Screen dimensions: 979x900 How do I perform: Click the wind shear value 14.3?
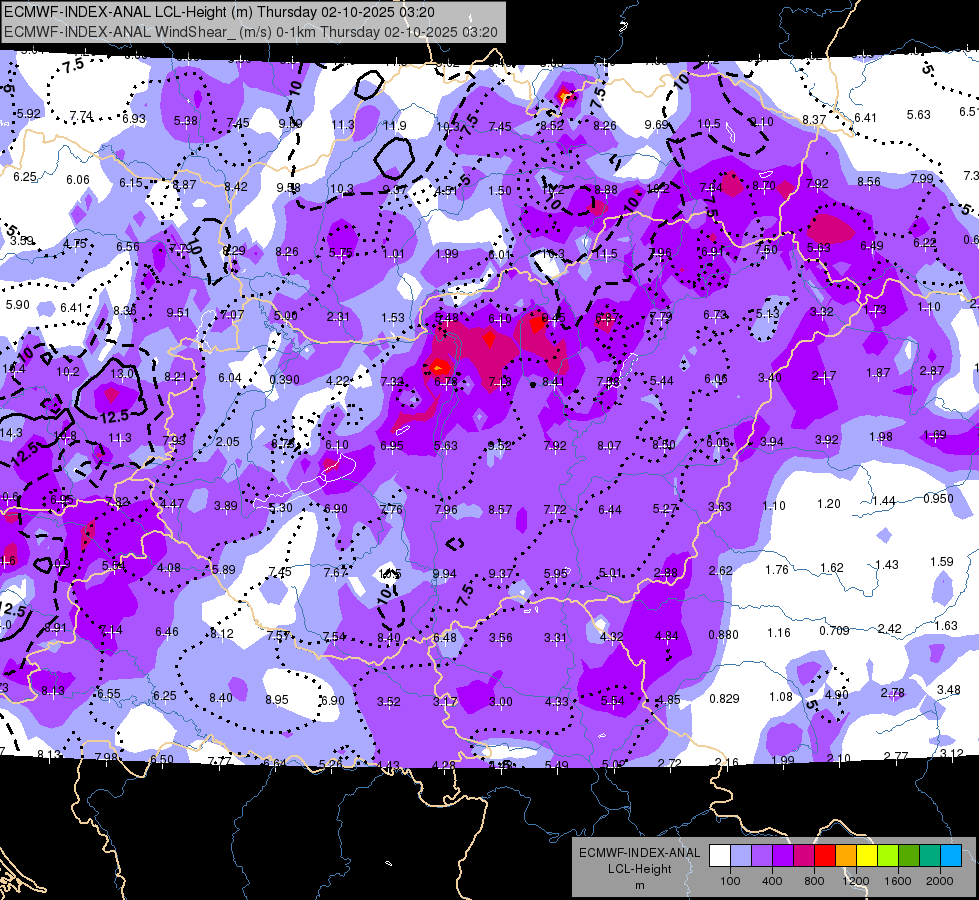tap(11, 433)
